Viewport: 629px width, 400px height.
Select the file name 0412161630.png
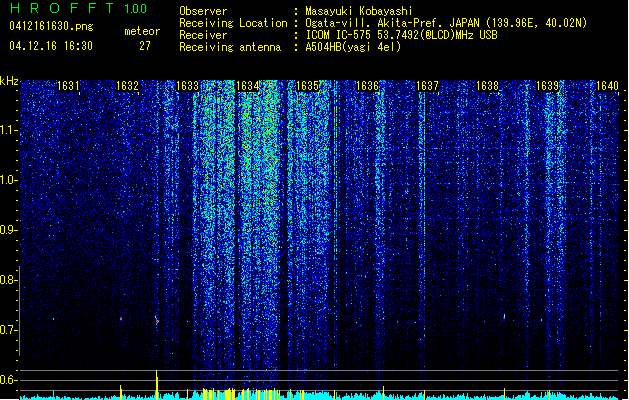(x=51, y=26)
